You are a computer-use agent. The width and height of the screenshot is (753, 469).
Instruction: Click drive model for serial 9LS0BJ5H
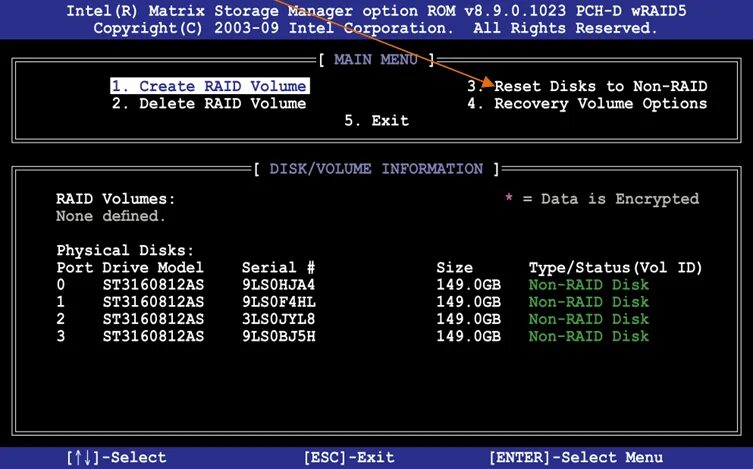153,337
